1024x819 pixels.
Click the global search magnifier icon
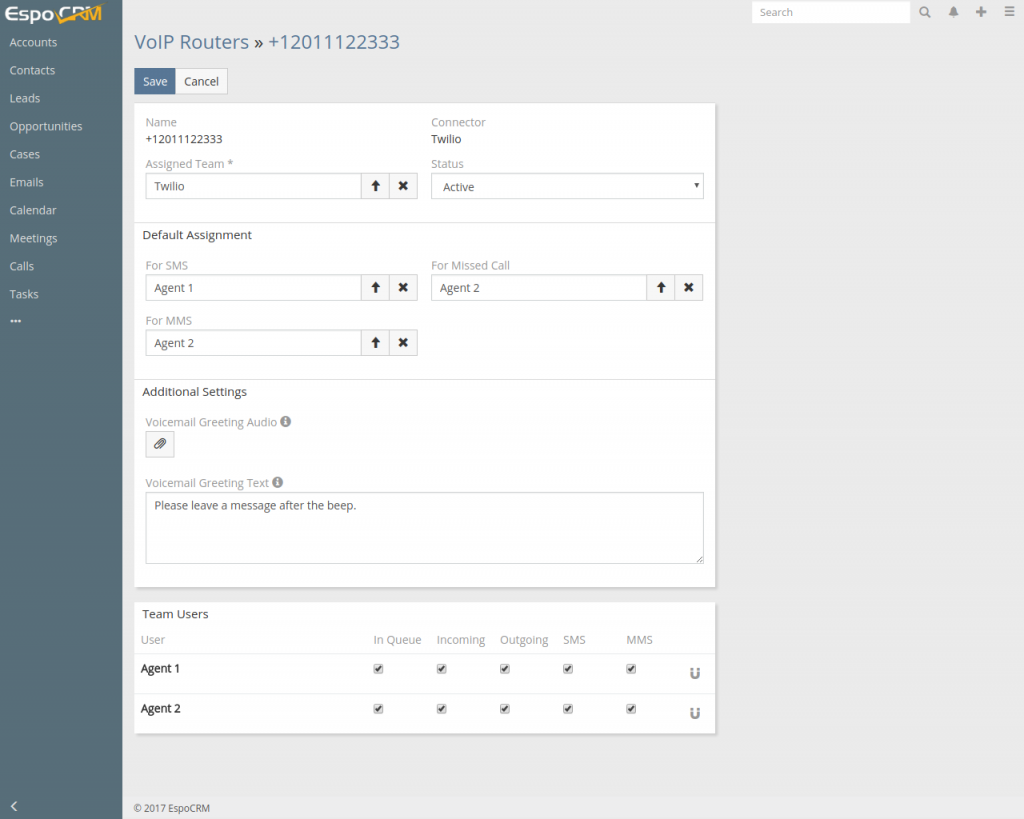coord(925,12)
